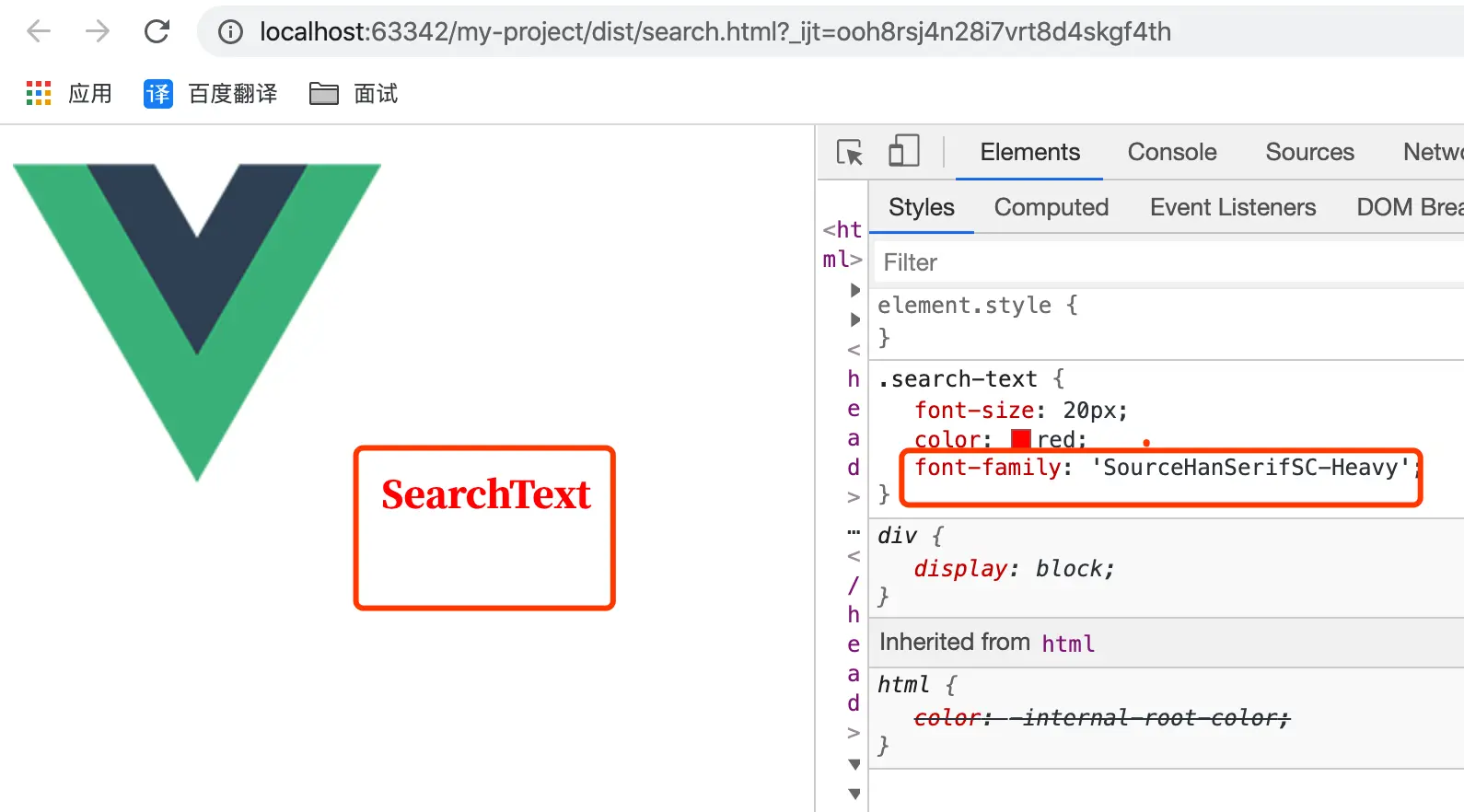Toggle the device toolbar
Image resolution: width=1464 pixels, height=812 pixels.
(x=903, y=151)
